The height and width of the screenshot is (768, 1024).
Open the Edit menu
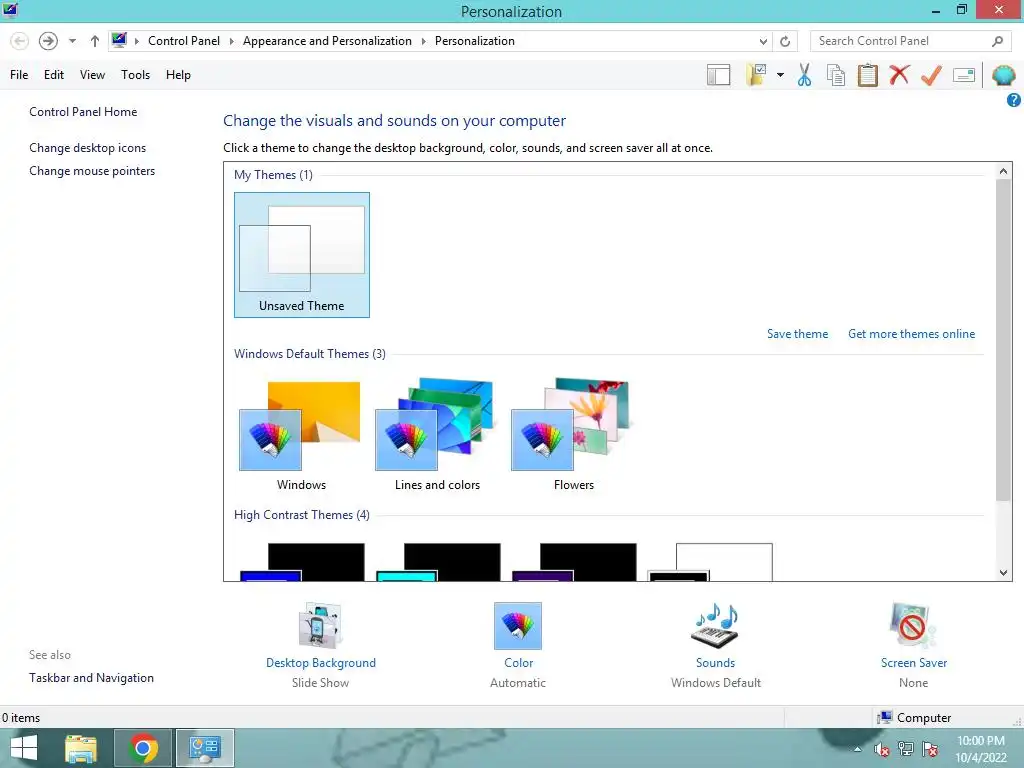54,74
